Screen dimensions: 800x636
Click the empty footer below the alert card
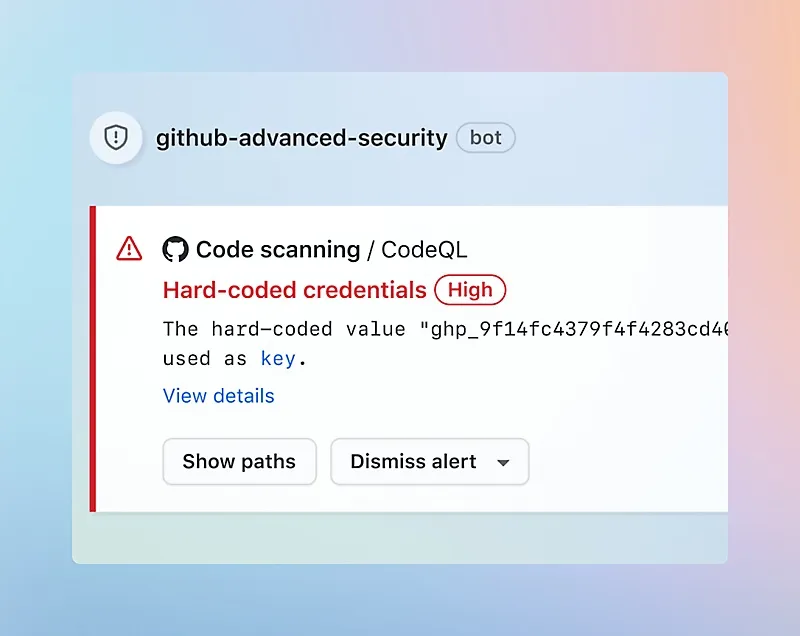[x=400, y=538]
